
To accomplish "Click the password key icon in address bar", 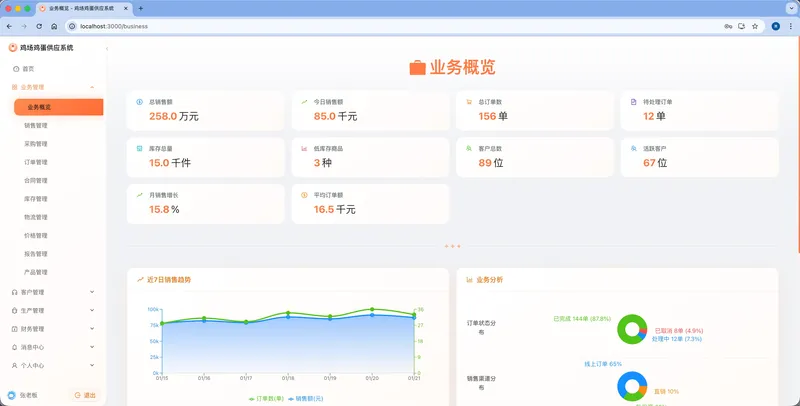I will tap(728, 26).
